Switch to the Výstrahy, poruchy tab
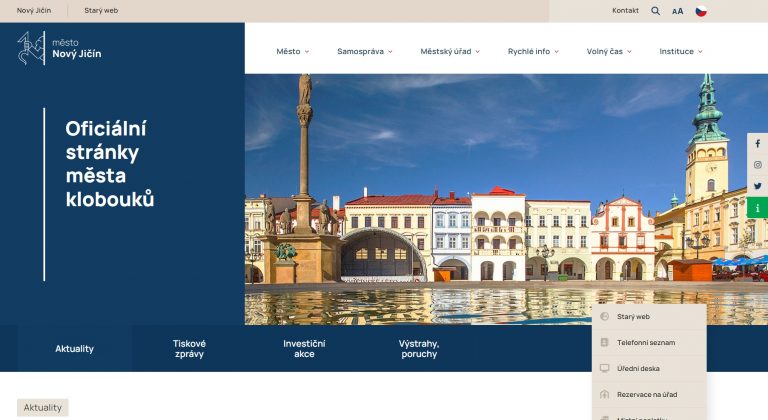This screenshot has width=768, height=420. pyautogui.click(x=419, y=348)
